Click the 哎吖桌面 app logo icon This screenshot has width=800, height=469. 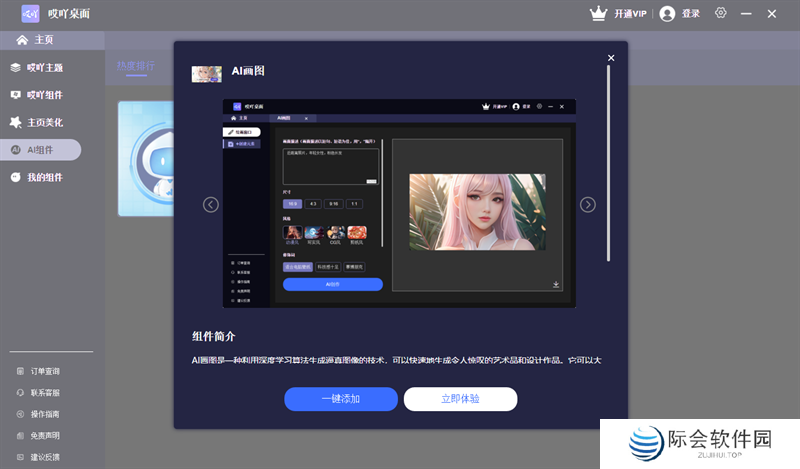click(30, 14)
